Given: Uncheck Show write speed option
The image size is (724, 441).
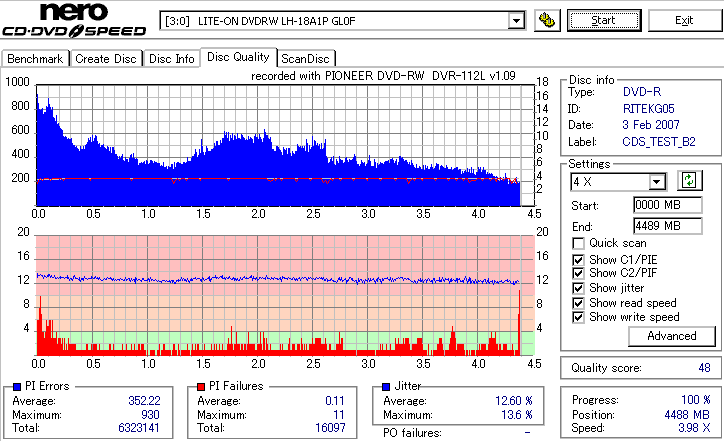Looking at the screenshot, I should point(578,317).
